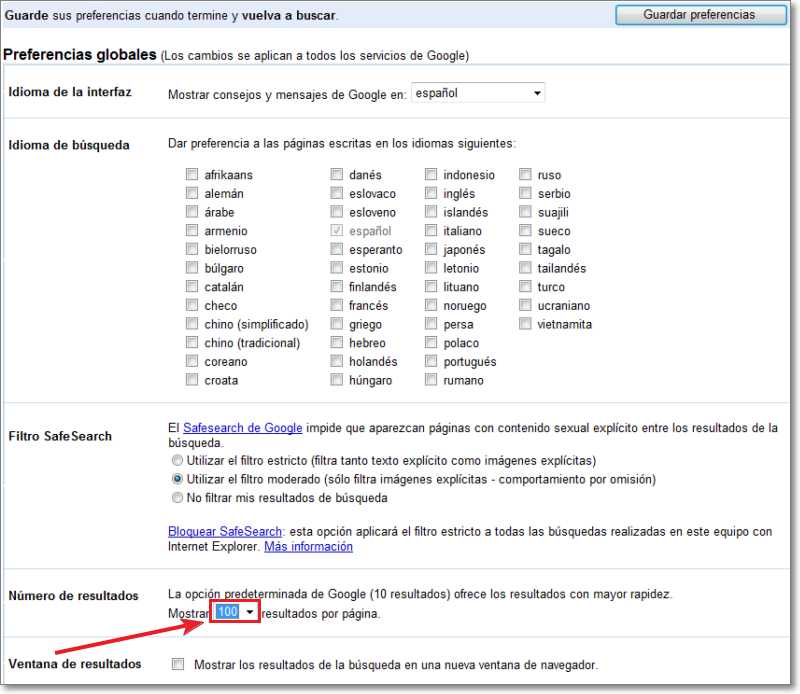
Task: Check the lituano language checkbox
Action: (431, 286)
